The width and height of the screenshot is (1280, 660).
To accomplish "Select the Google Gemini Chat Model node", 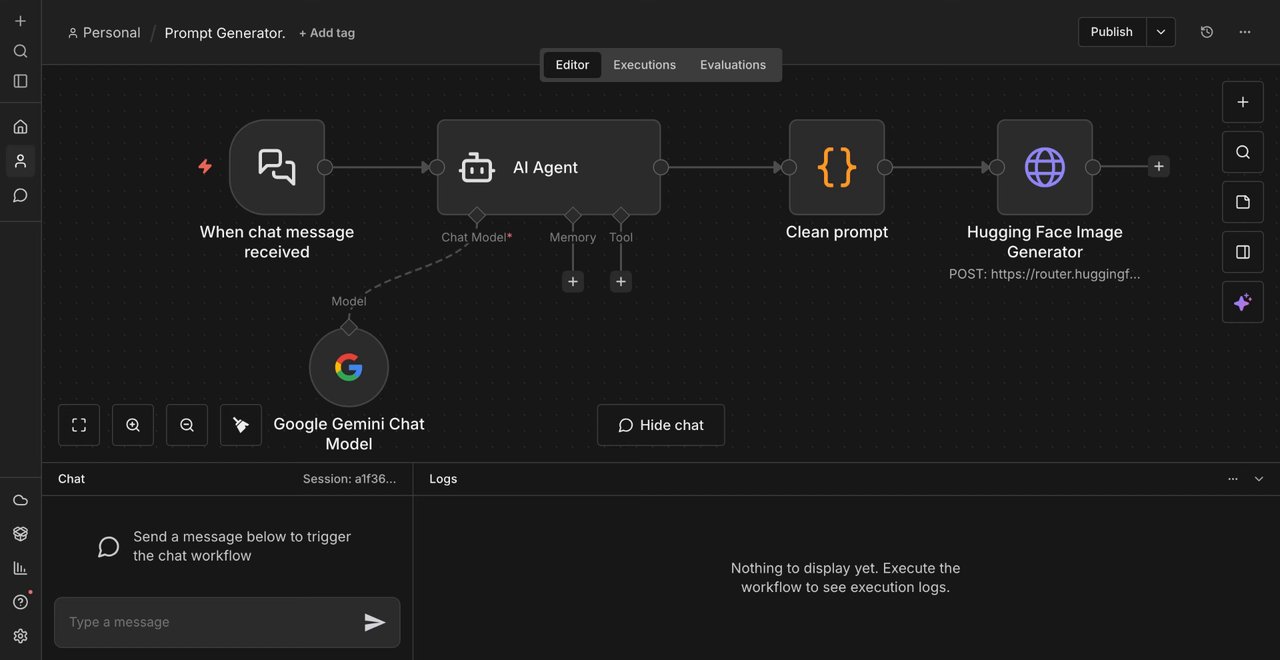I will point(349,368).
